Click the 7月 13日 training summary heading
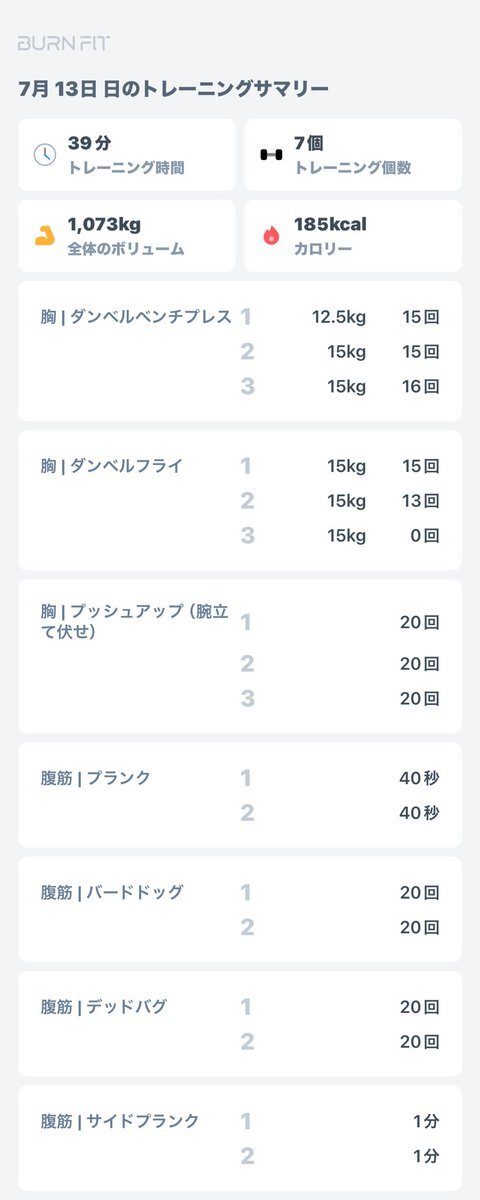The height and width of the screenshot is (1200, 480). tap(174, 89)
